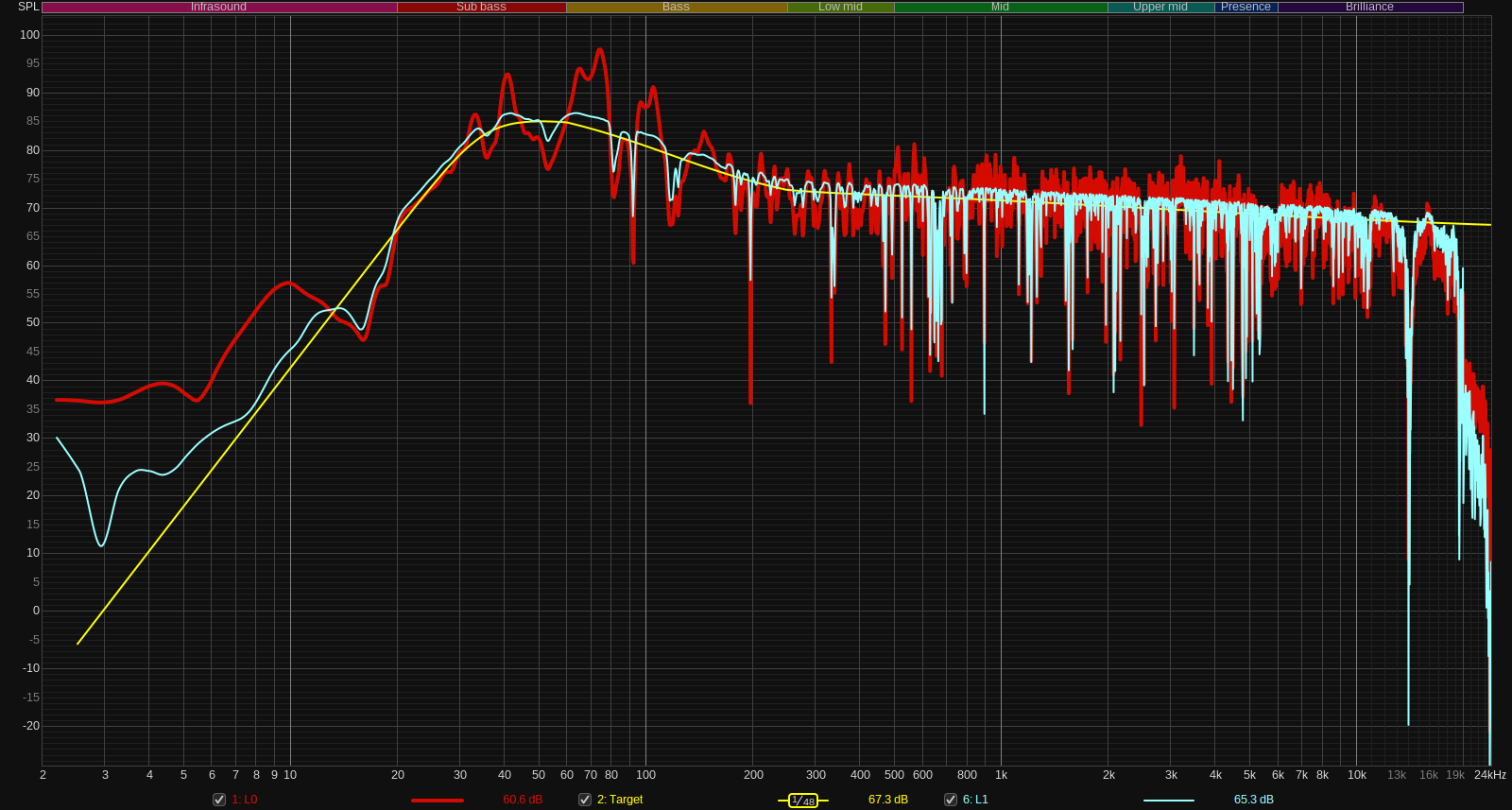Select the 2: Target legend label
Screen dimensions: 1512x810
pyautogui.click(x=620, y=800)
